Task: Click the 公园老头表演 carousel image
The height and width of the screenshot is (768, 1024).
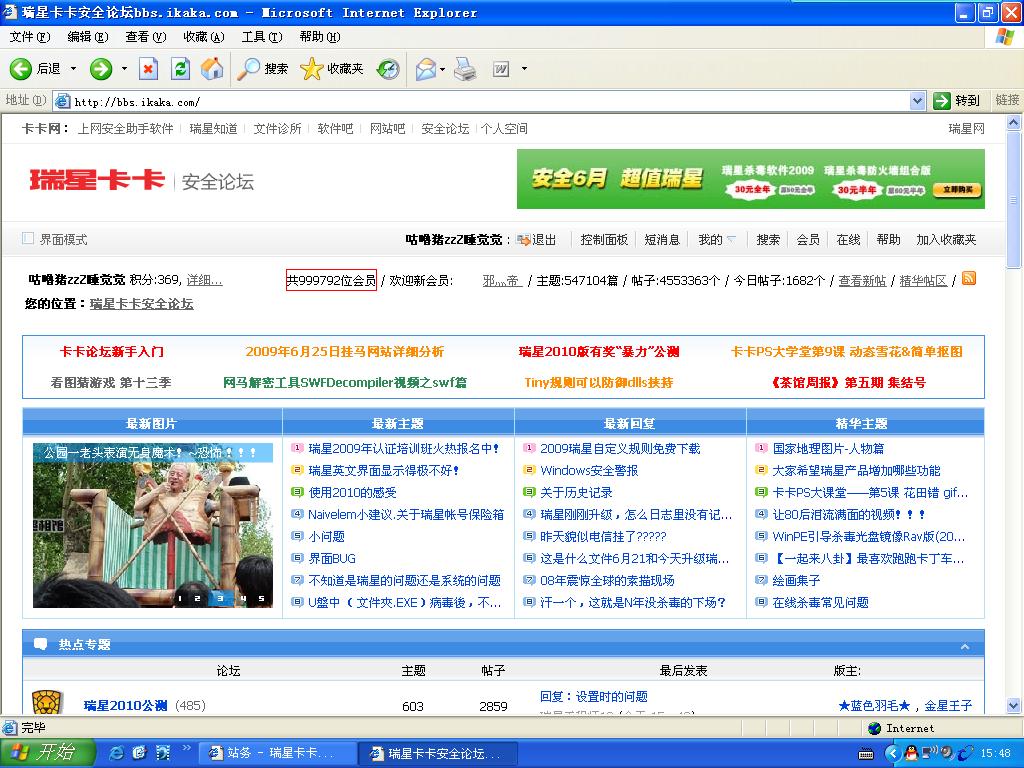Action: 152,525
